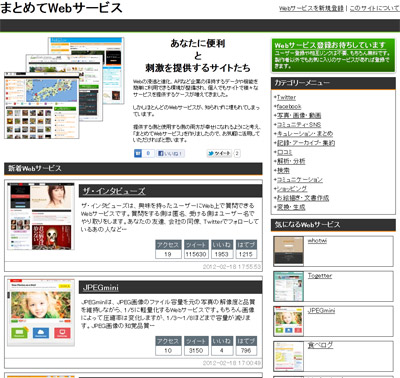Open the 検索 category
The width and height of the screenshot is (400, 378).
[x=283, y=170]
